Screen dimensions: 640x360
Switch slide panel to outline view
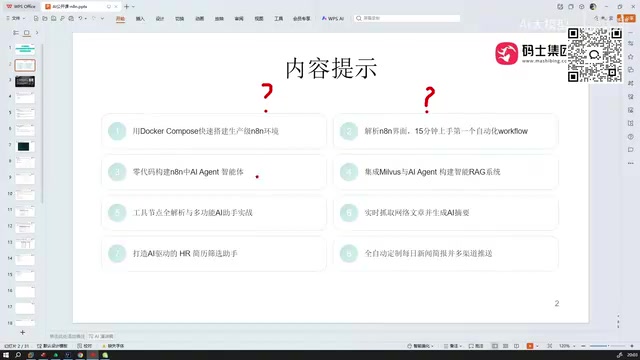coord(16,33)
